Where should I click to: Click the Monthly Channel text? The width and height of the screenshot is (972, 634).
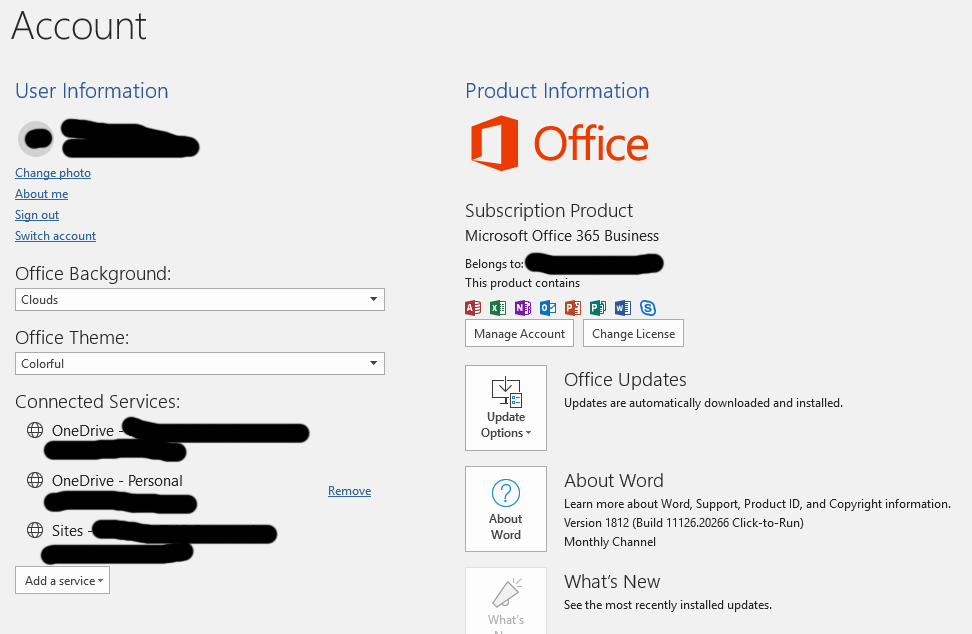[x=610, y=542]
